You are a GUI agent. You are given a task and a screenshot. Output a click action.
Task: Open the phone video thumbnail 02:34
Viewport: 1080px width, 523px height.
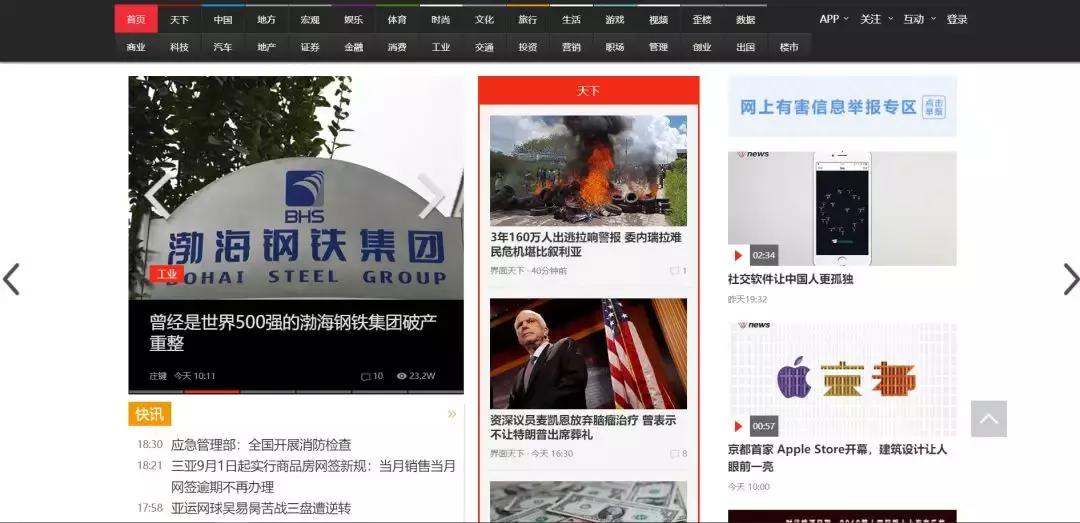pos(842,209)
